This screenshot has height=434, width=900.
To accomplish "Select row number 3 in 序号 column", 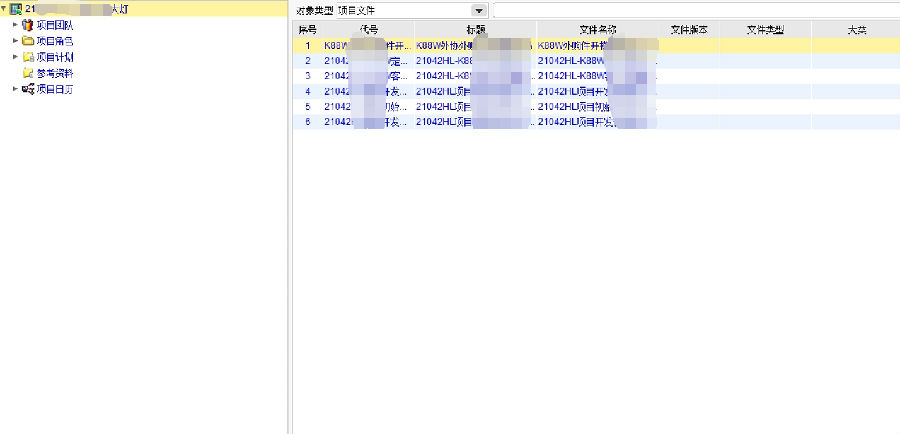I will pos(308,76).
